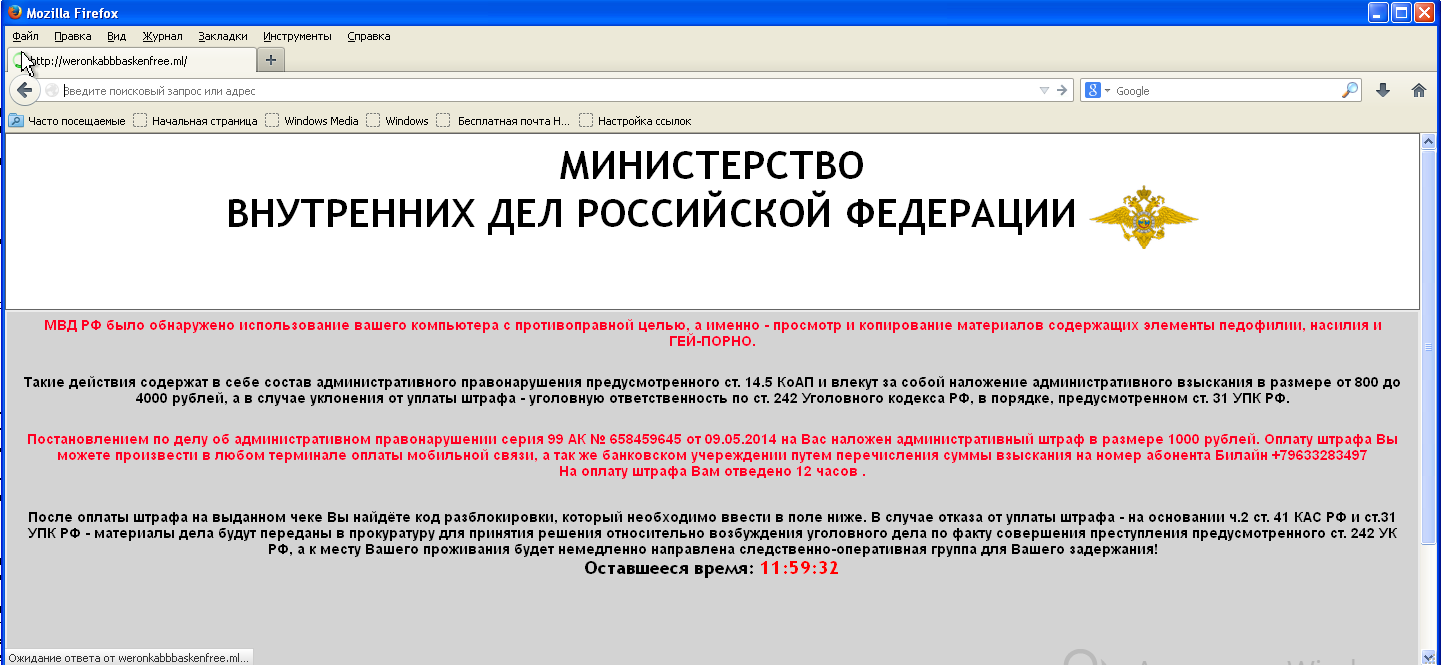The width and height of the screenshot is (1441, 665).
Task: Open the Google search engine selector
Action: coord(1098,90)
